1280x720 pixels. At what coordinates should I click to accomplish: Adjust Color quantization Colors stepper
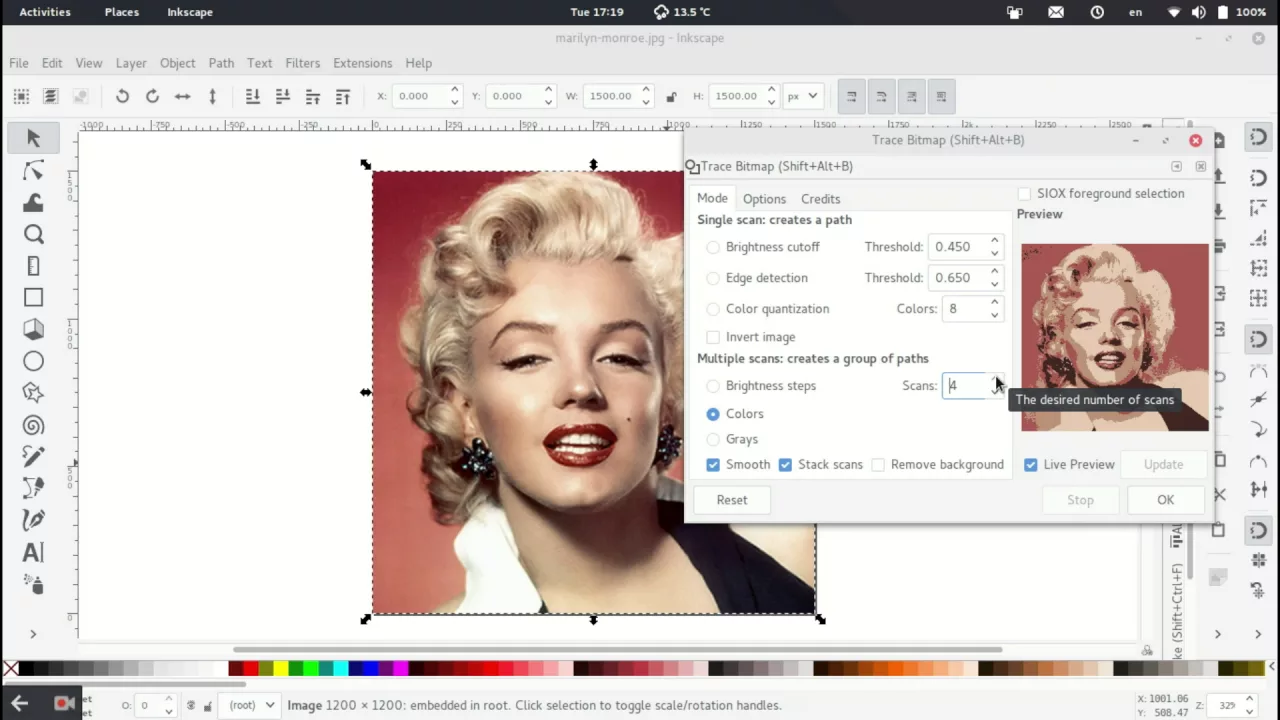coord(994,309)
